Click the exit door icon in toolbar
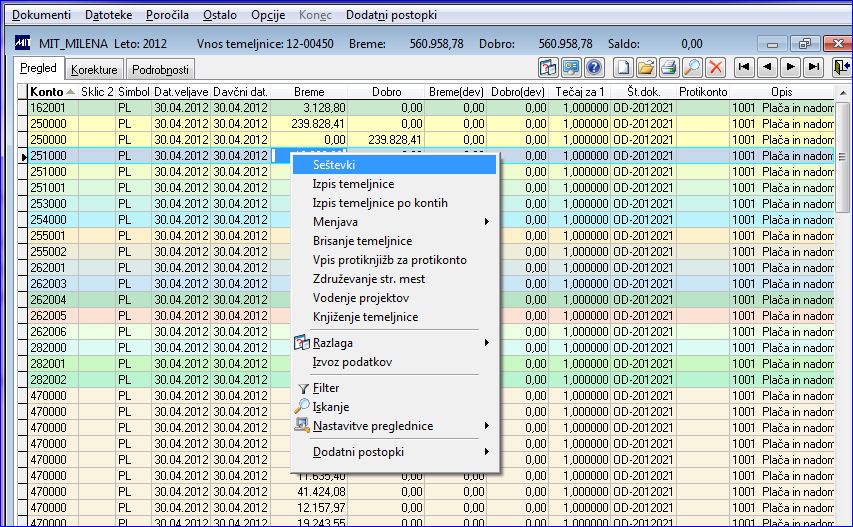Image resolution: width=853 pixels, height=527 pixels. click(x=841, y=68)
